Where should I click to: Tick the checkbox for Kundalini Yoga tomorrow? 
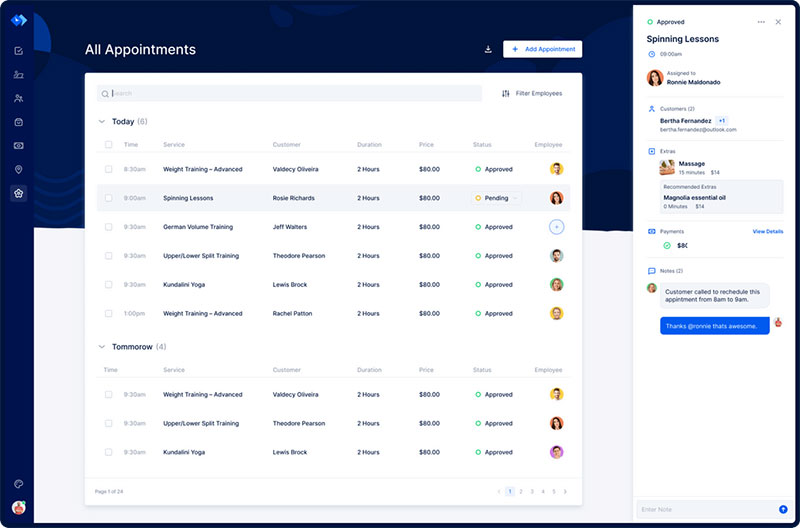pos(109,452)
